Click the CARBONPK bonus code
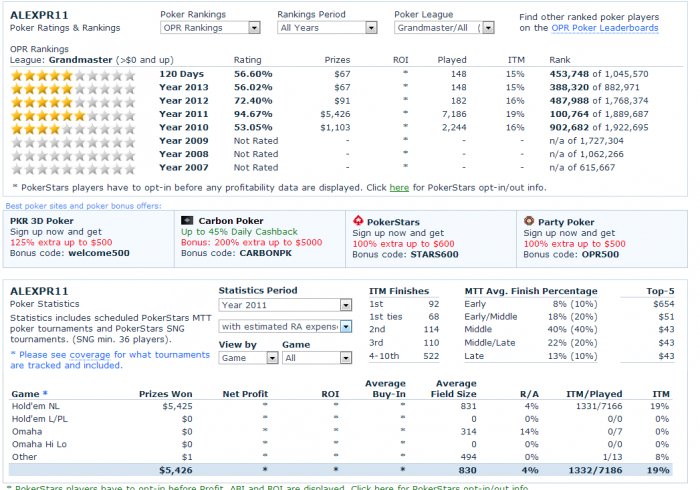 tap(266, 253)
